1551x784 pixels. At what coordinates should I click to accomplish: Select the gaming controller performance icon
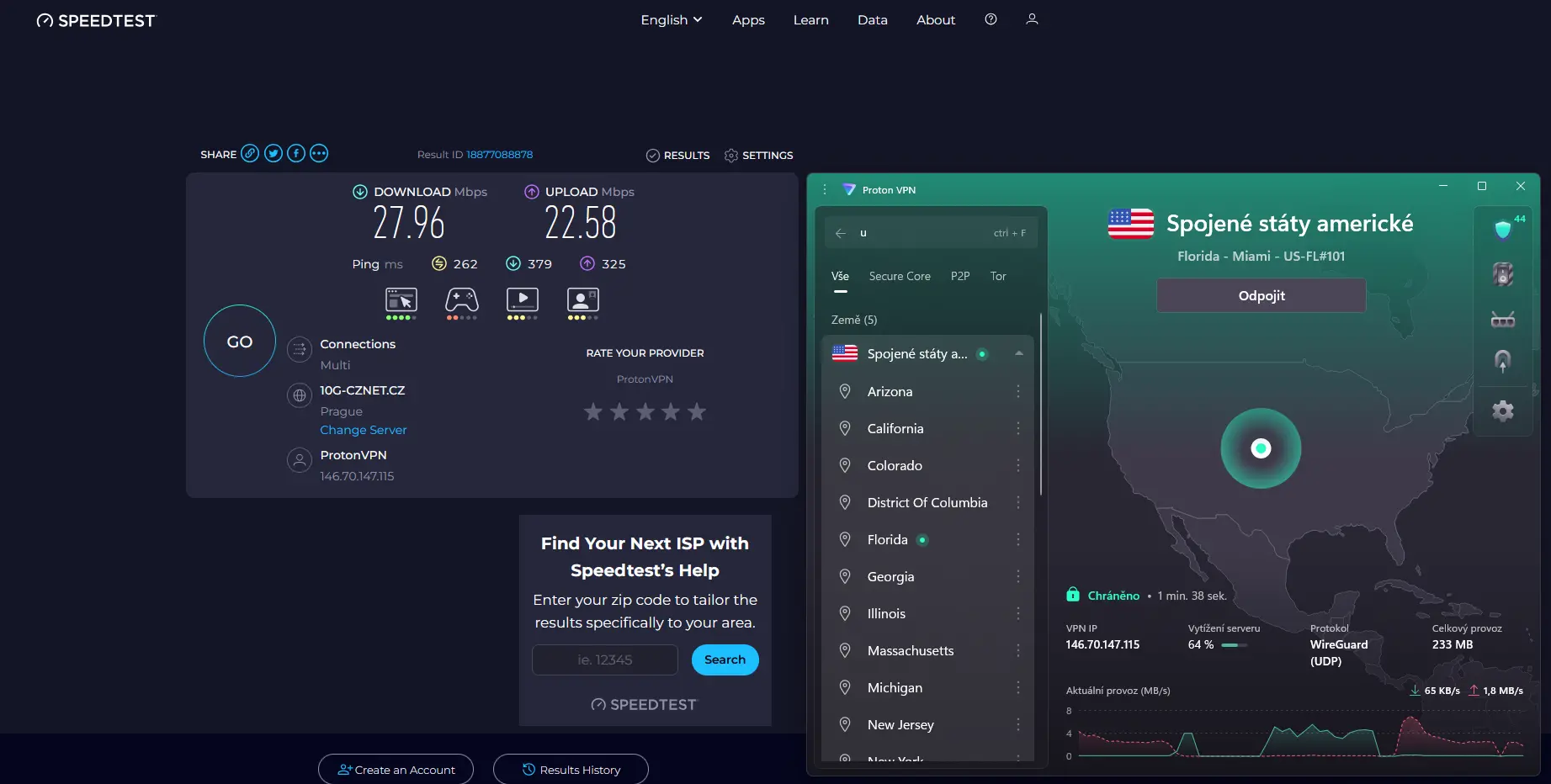coord(461,299)
